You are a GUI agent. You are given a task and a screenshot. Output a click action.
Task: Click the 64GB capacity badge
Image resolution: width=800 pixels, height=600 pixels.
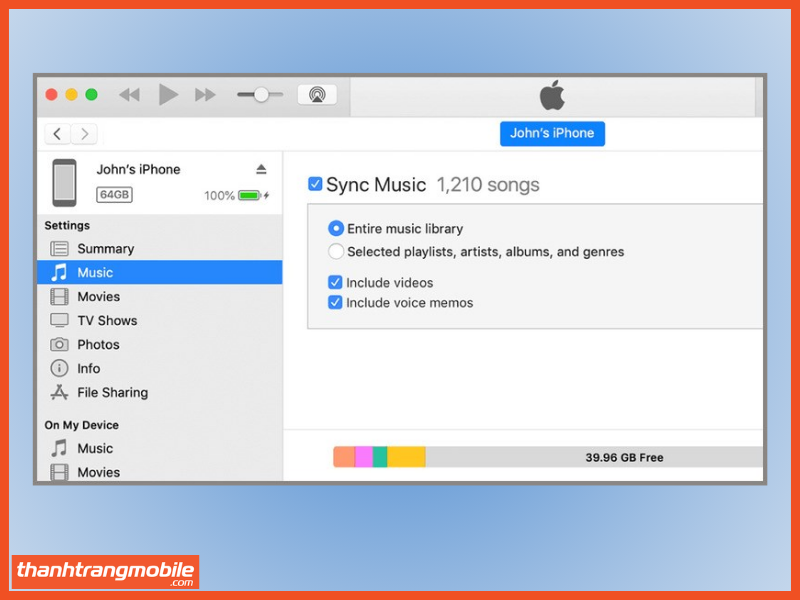coord(114,195)
